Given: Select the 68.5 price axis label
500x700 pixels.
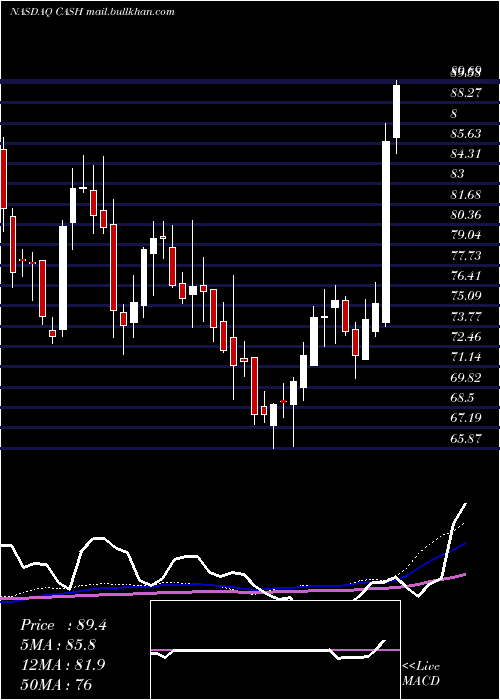Looking at the screenshot, I should click(462, 398).
